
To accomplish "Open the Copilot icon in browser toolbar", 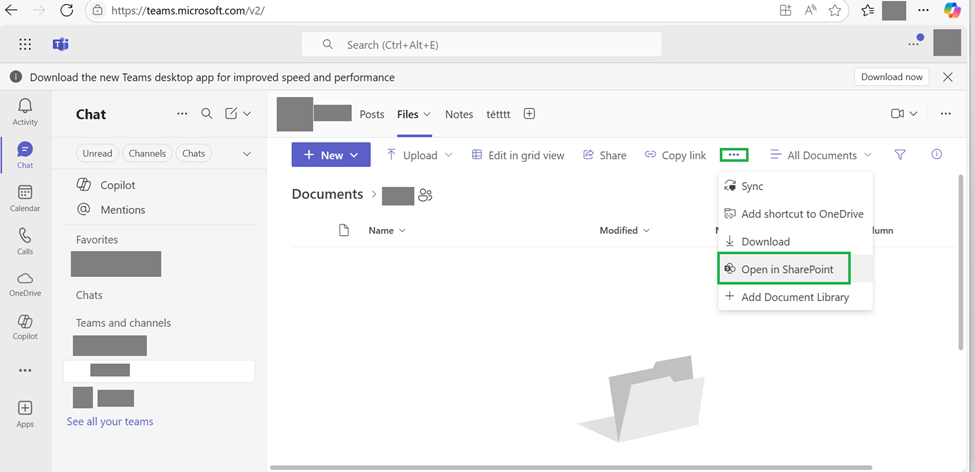I will (951, 11).
